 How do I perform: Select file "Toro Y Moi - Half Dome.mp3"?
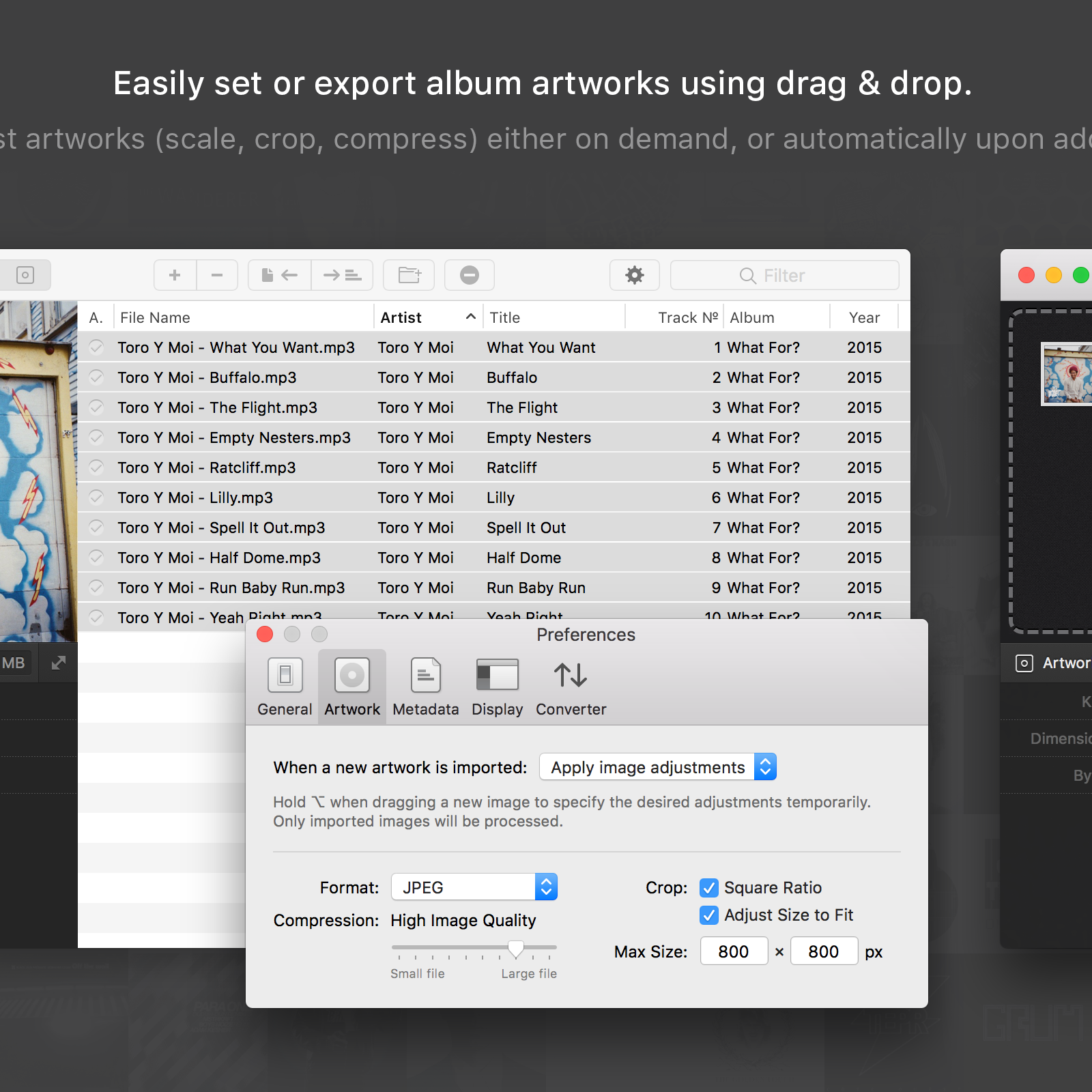pos(219,558)
